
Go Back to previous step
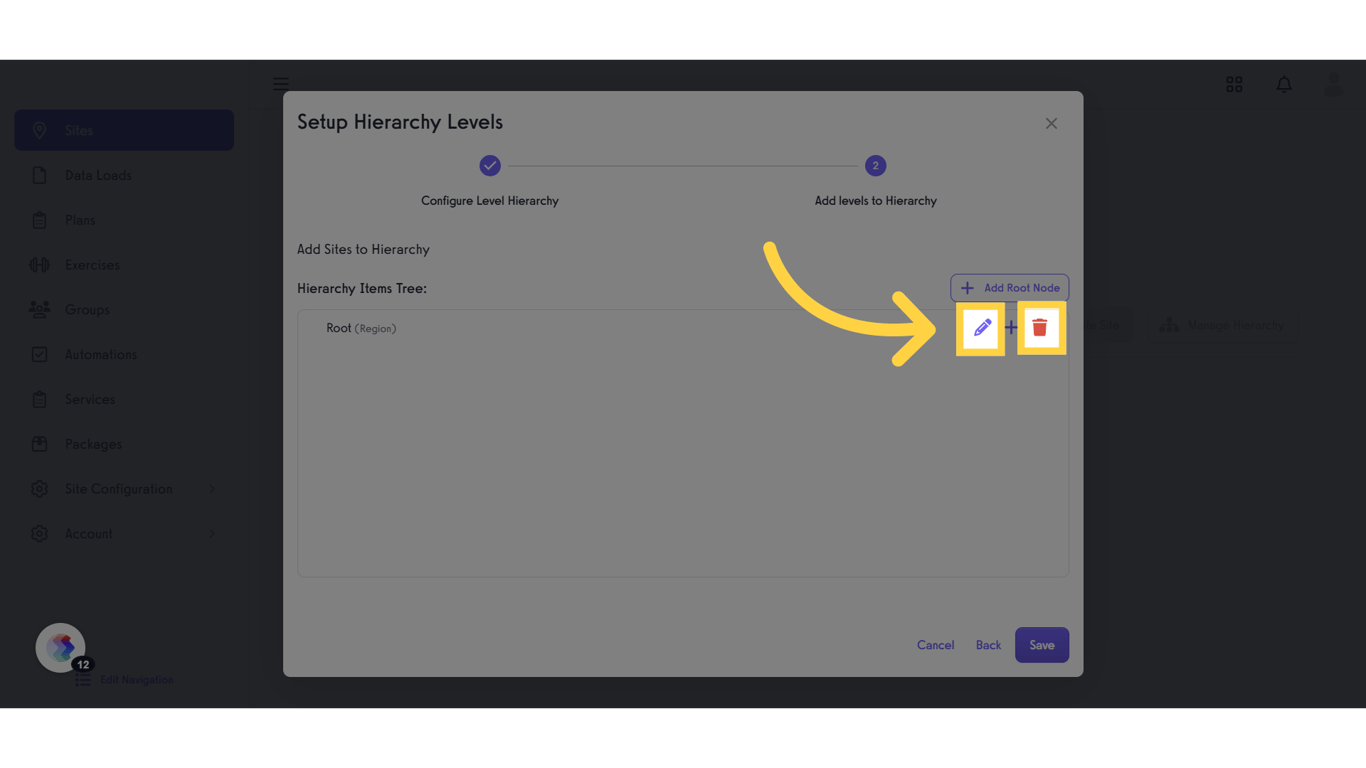pyautogui.click(x=988, y=645)
